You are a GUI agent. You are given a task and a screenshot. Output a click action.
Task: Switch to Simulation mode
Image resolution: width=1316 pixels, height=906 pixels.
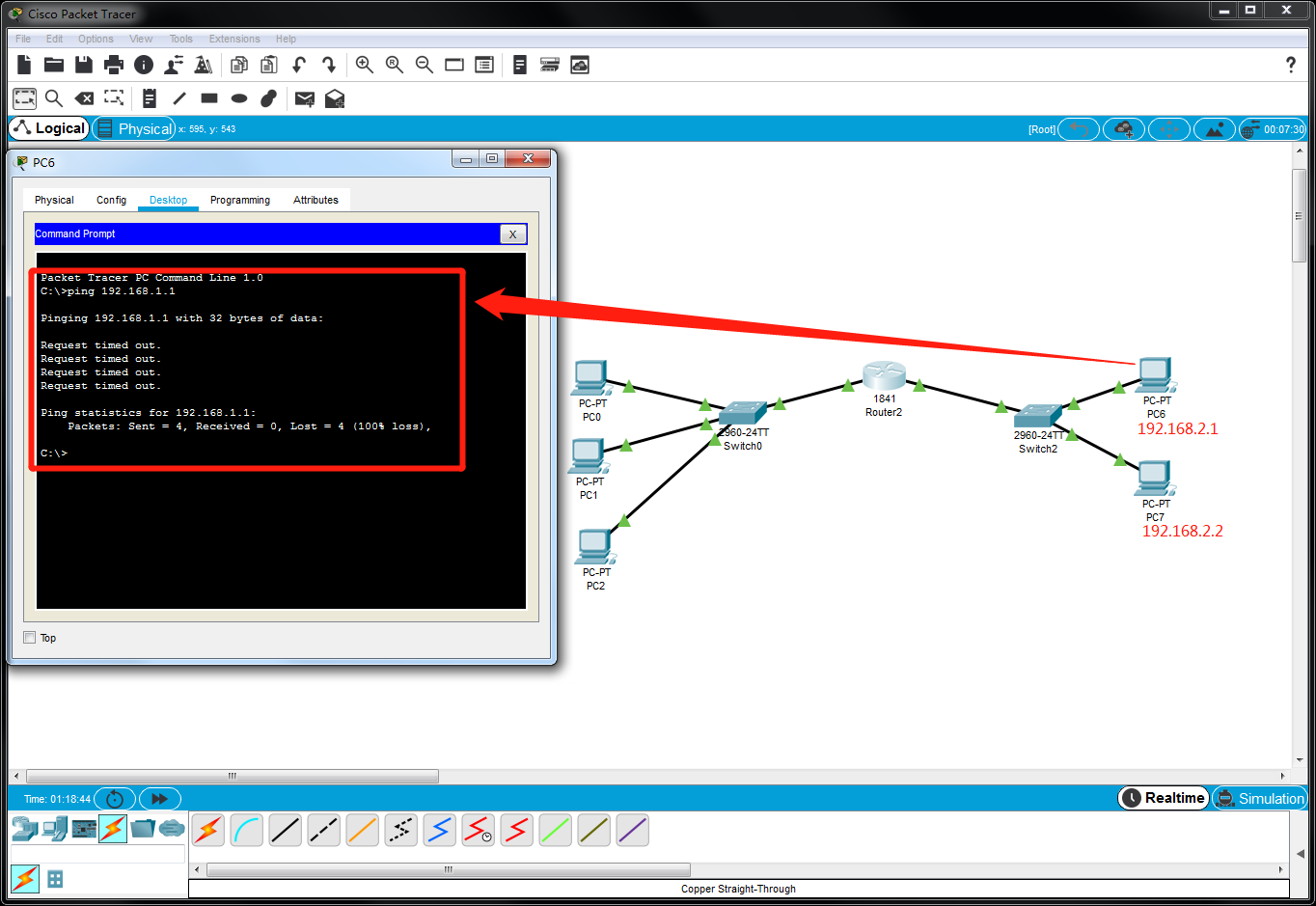[x=1259, y=798]
